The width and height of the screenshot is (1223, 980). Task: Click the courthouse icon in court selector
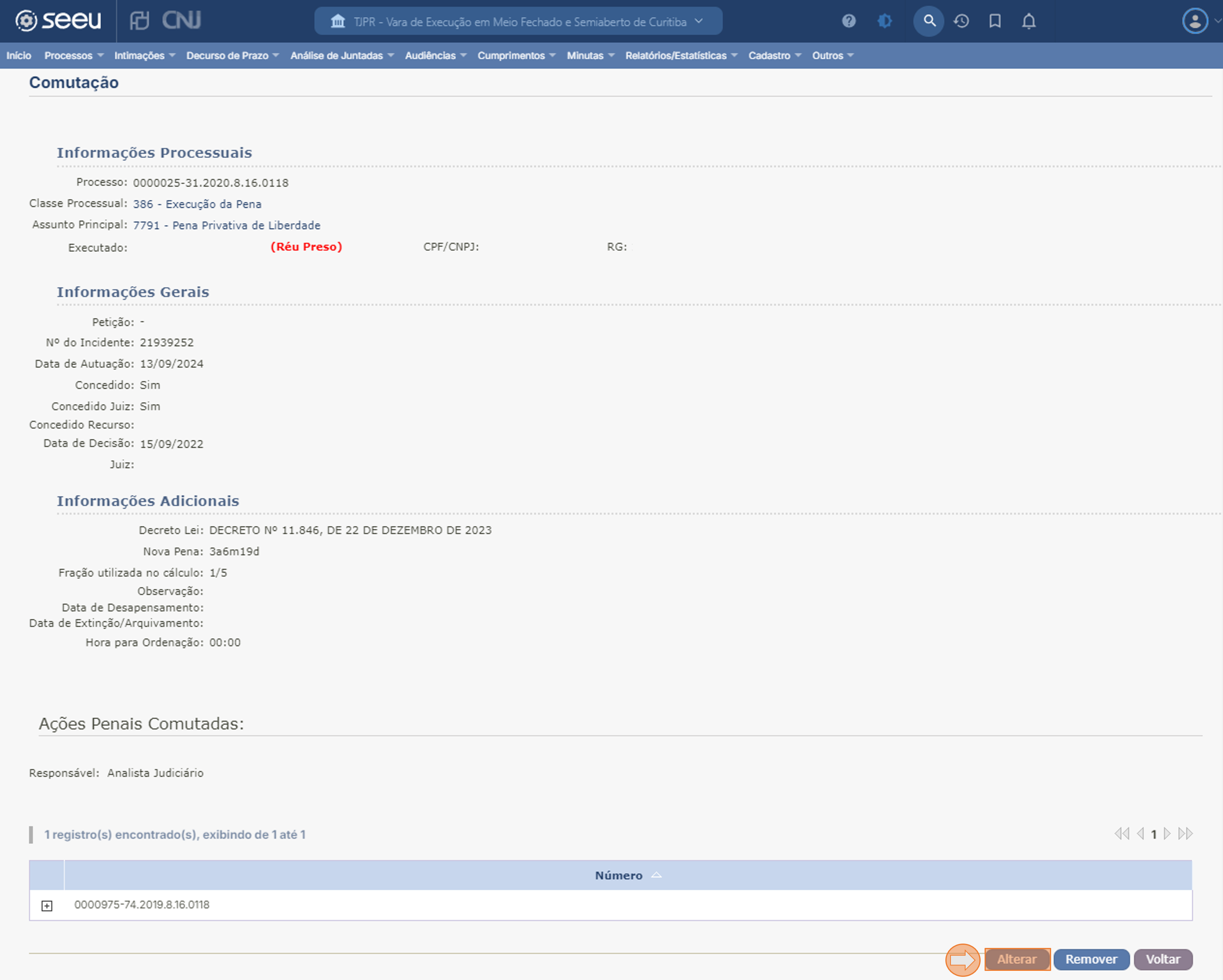click(338, 21)
